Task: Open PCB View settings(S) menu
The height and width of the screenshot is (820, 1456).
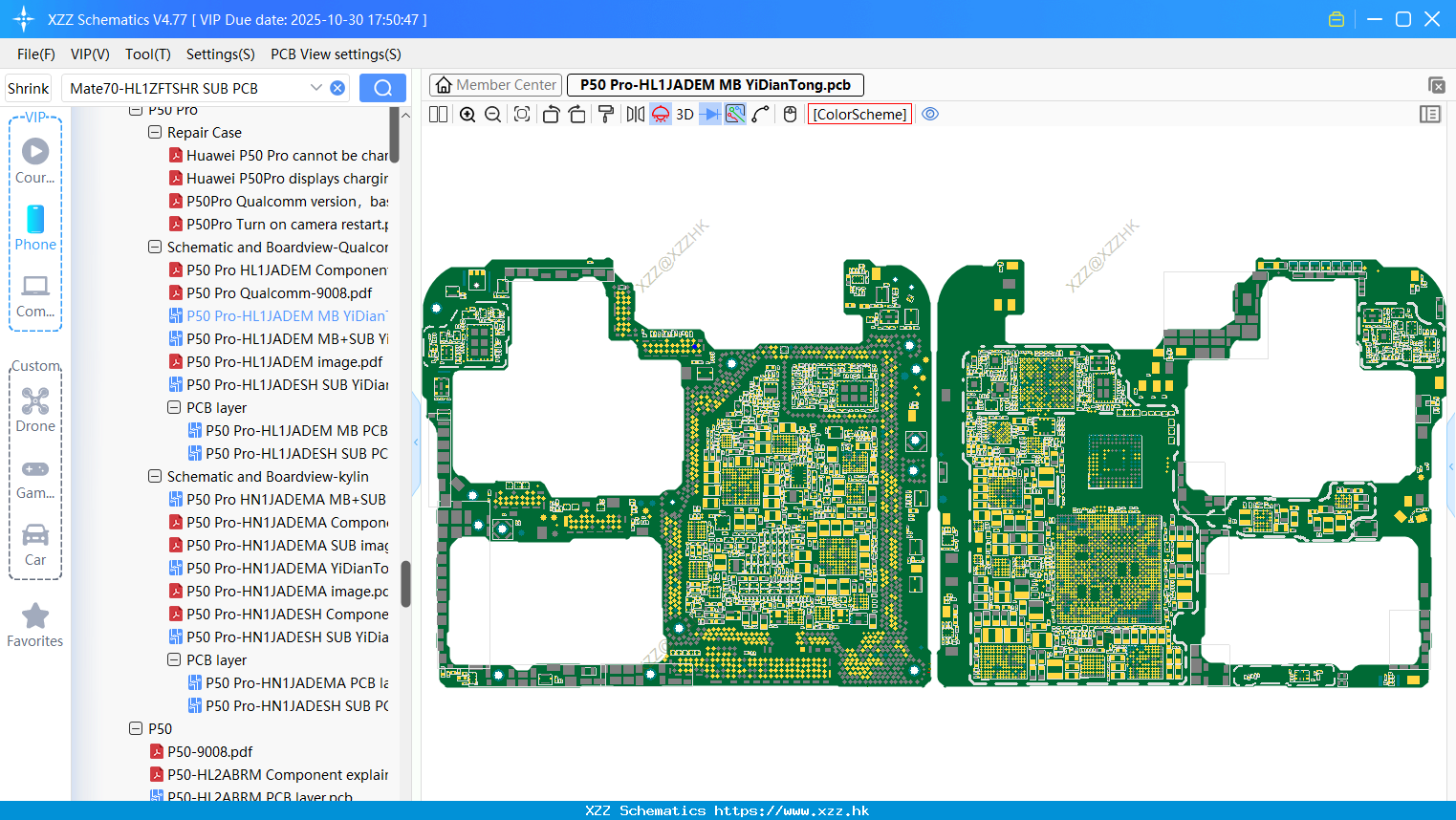Action: point(336,54)
